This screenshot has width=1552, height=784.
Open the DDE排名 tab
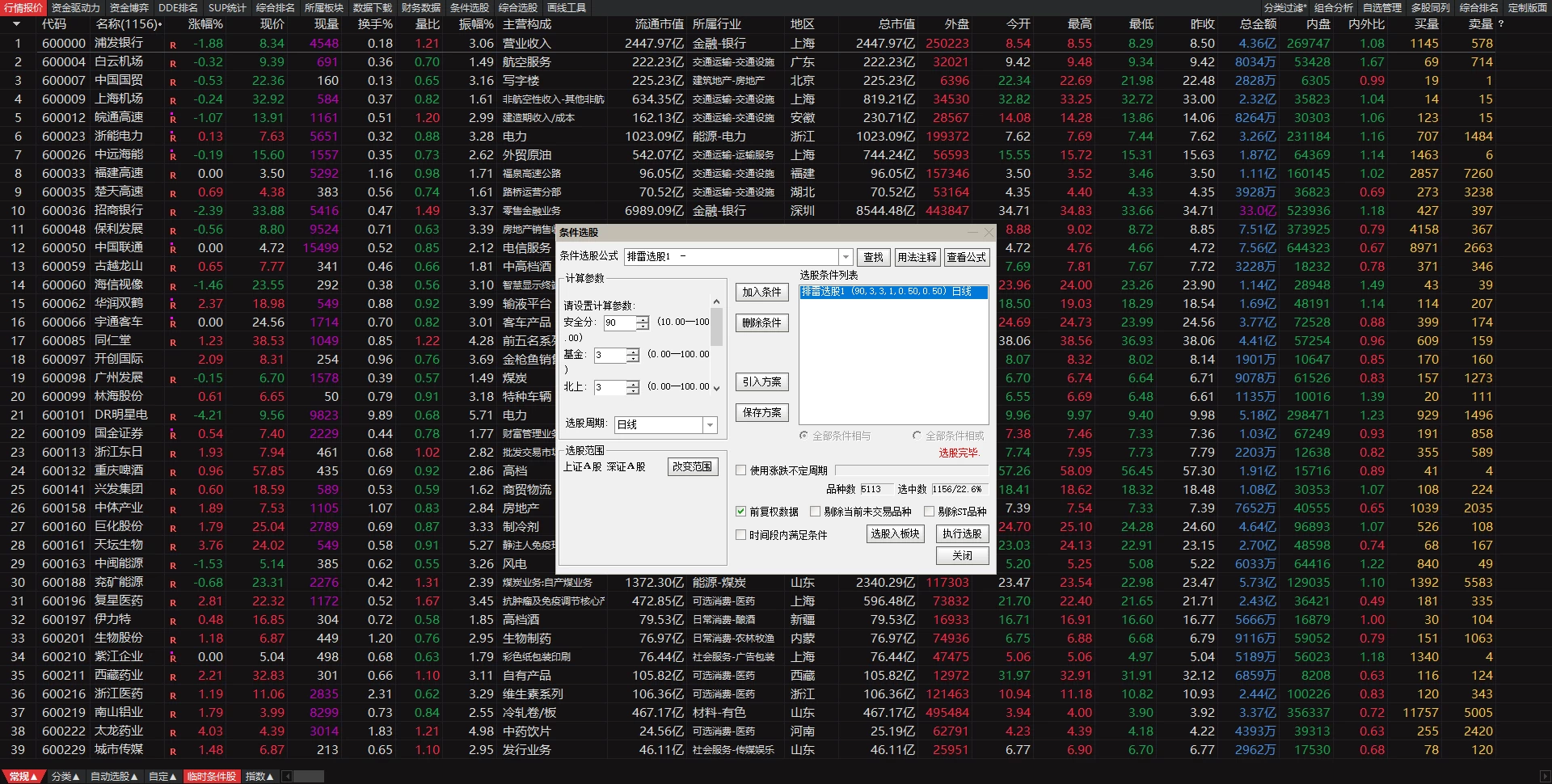178,7
